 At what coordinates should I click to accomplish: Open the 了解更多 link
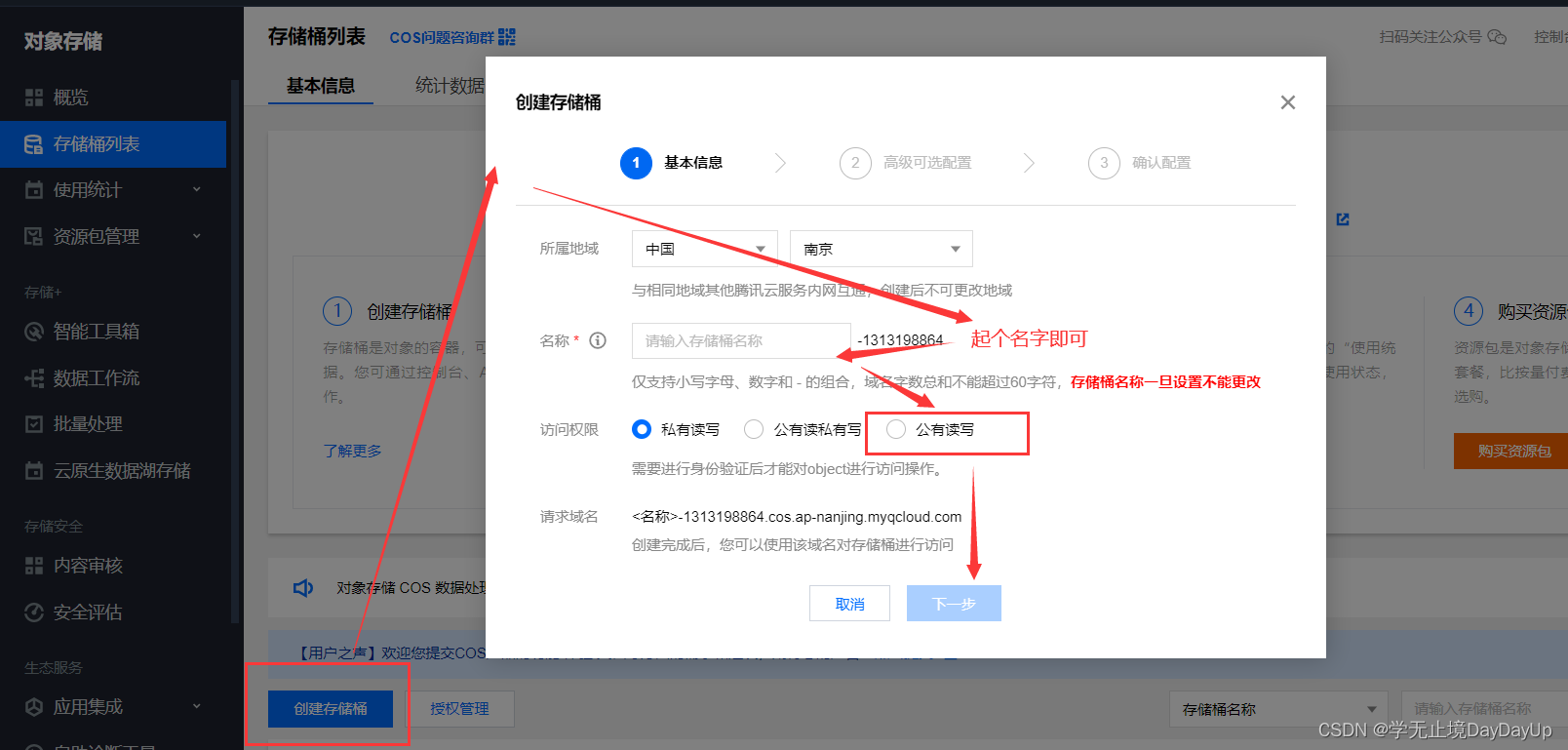(x=352, y=451)
